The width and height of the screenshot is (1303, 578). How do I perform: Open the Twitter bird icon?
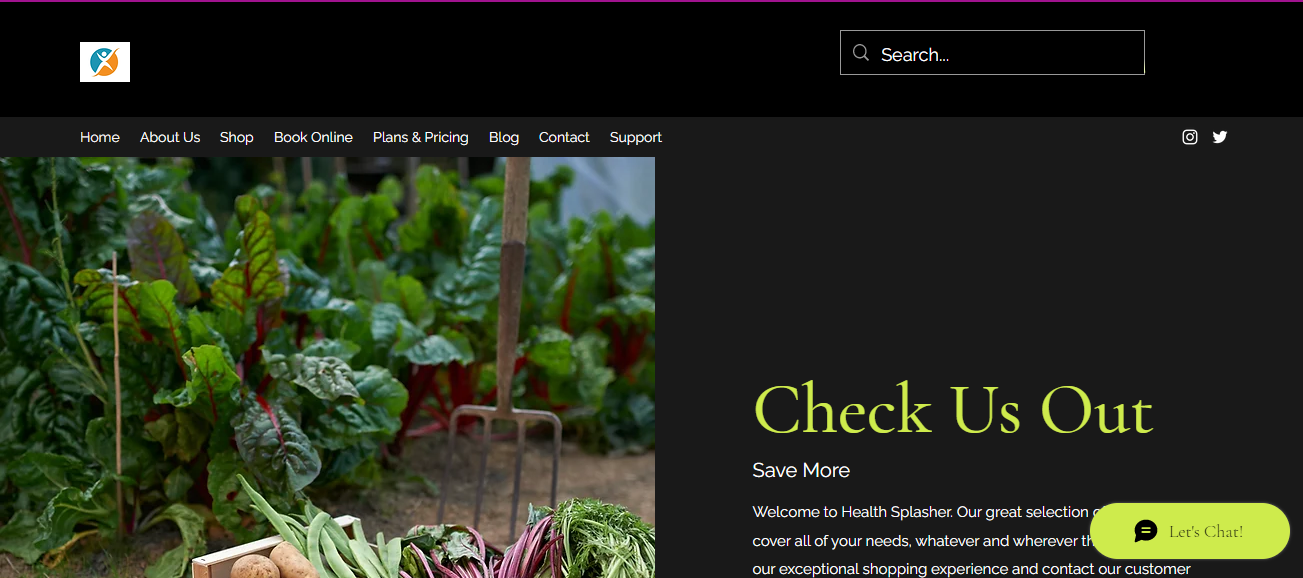[x=1220, y=137]
